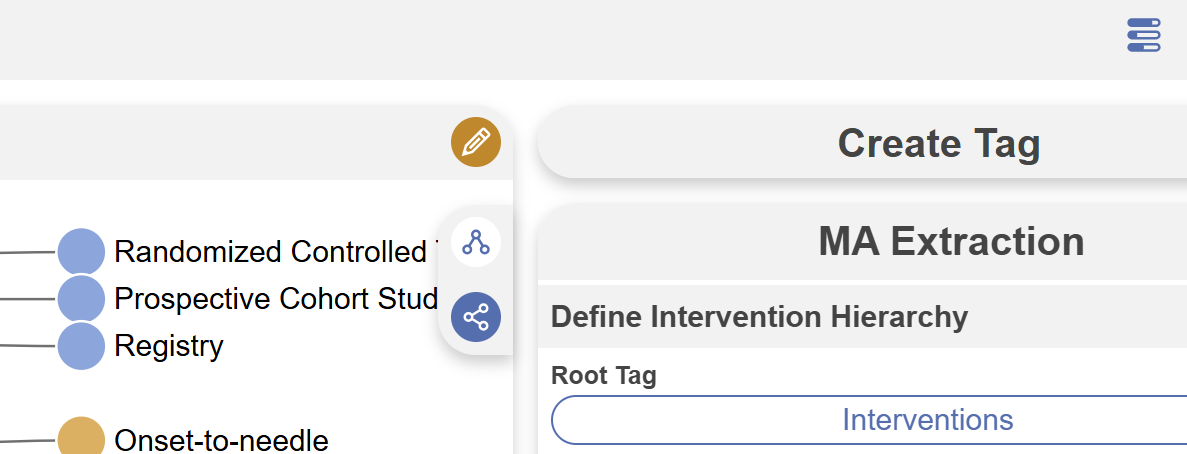Click the orange pencil edit icon
This screenshot has height=454, width=1187.
476,142
